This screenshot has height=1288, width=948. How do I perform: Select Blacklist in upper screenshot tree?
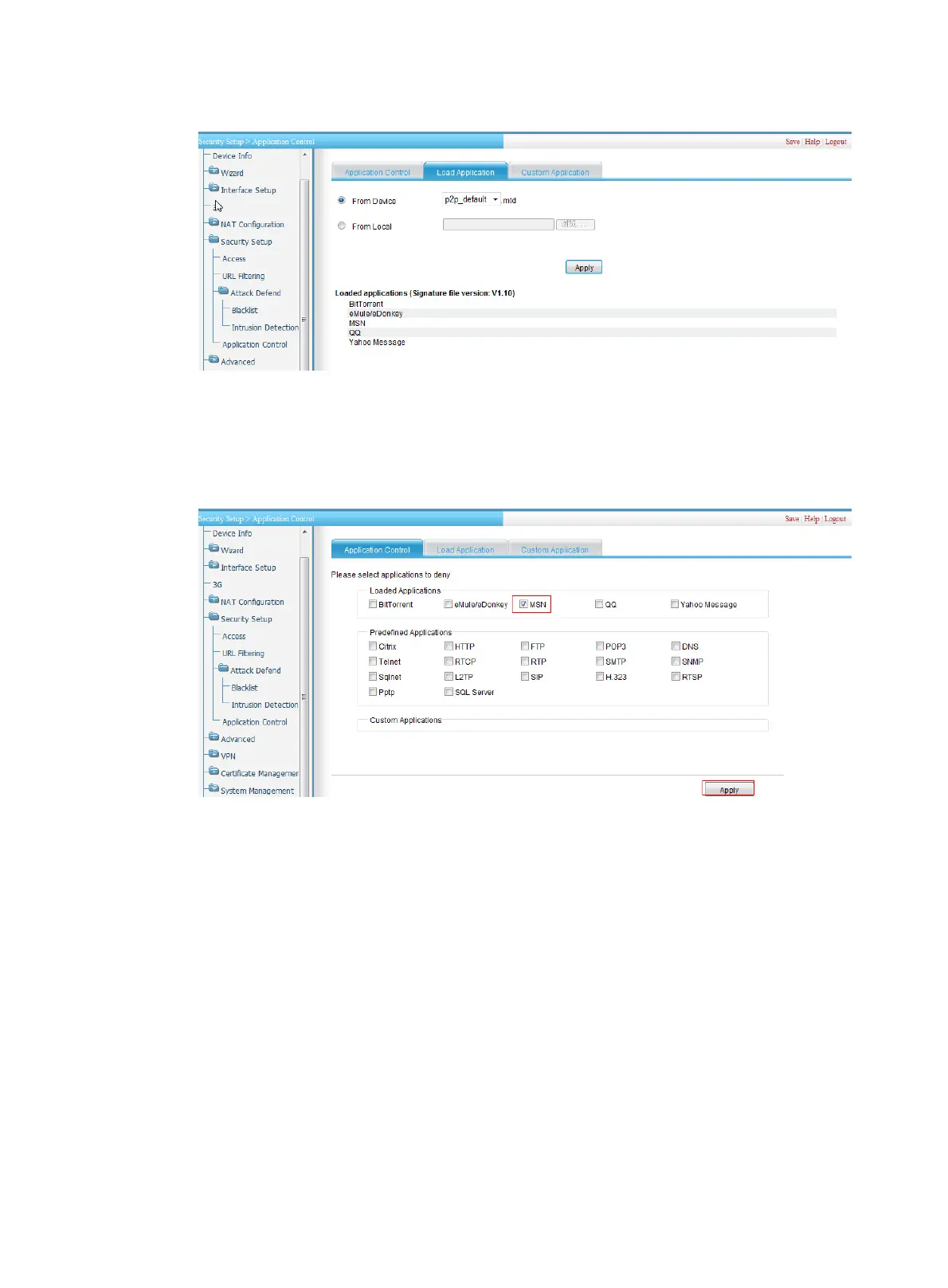pyautogui.click(x=245, y=311)
